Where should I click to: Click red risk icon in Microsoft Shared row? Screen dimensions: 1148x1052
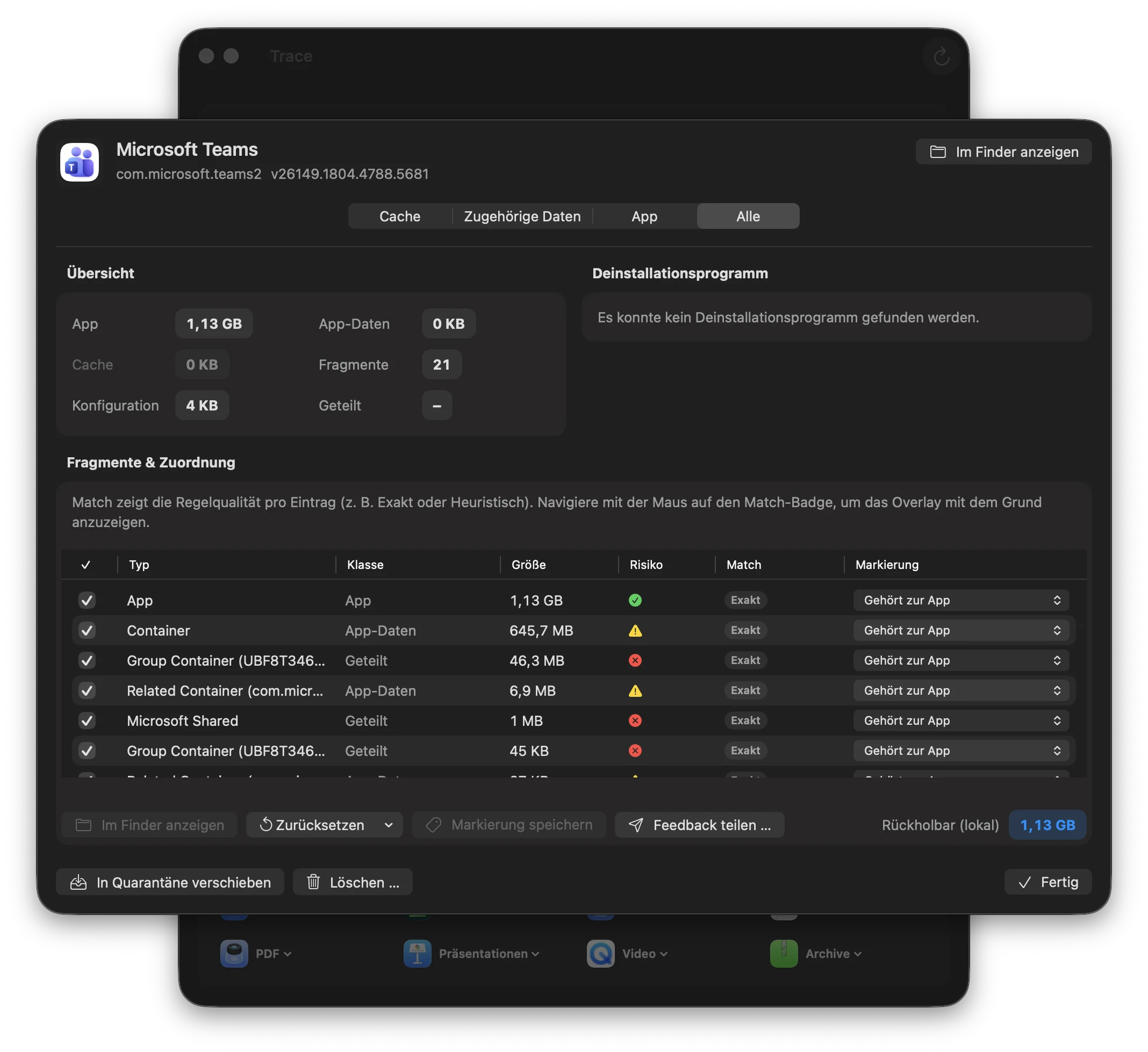635,720
